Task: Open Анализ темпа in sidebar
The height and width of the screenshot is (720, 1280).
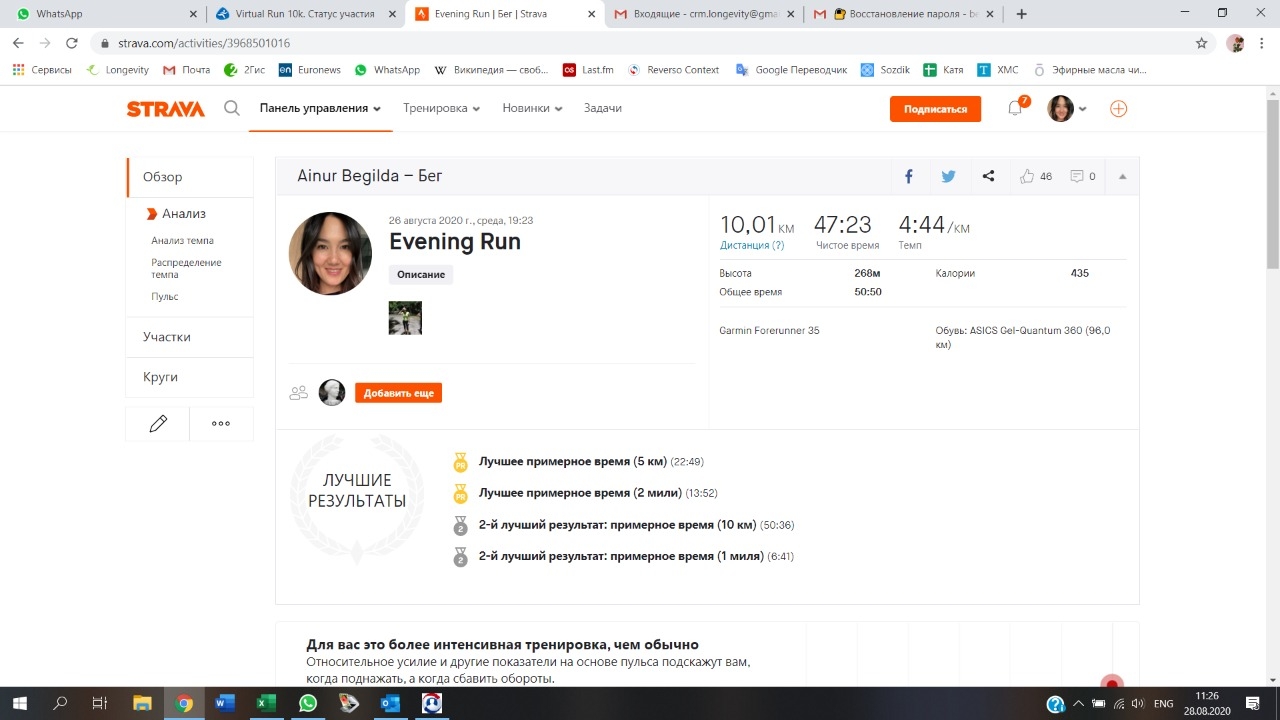Action: pos(182,241)
